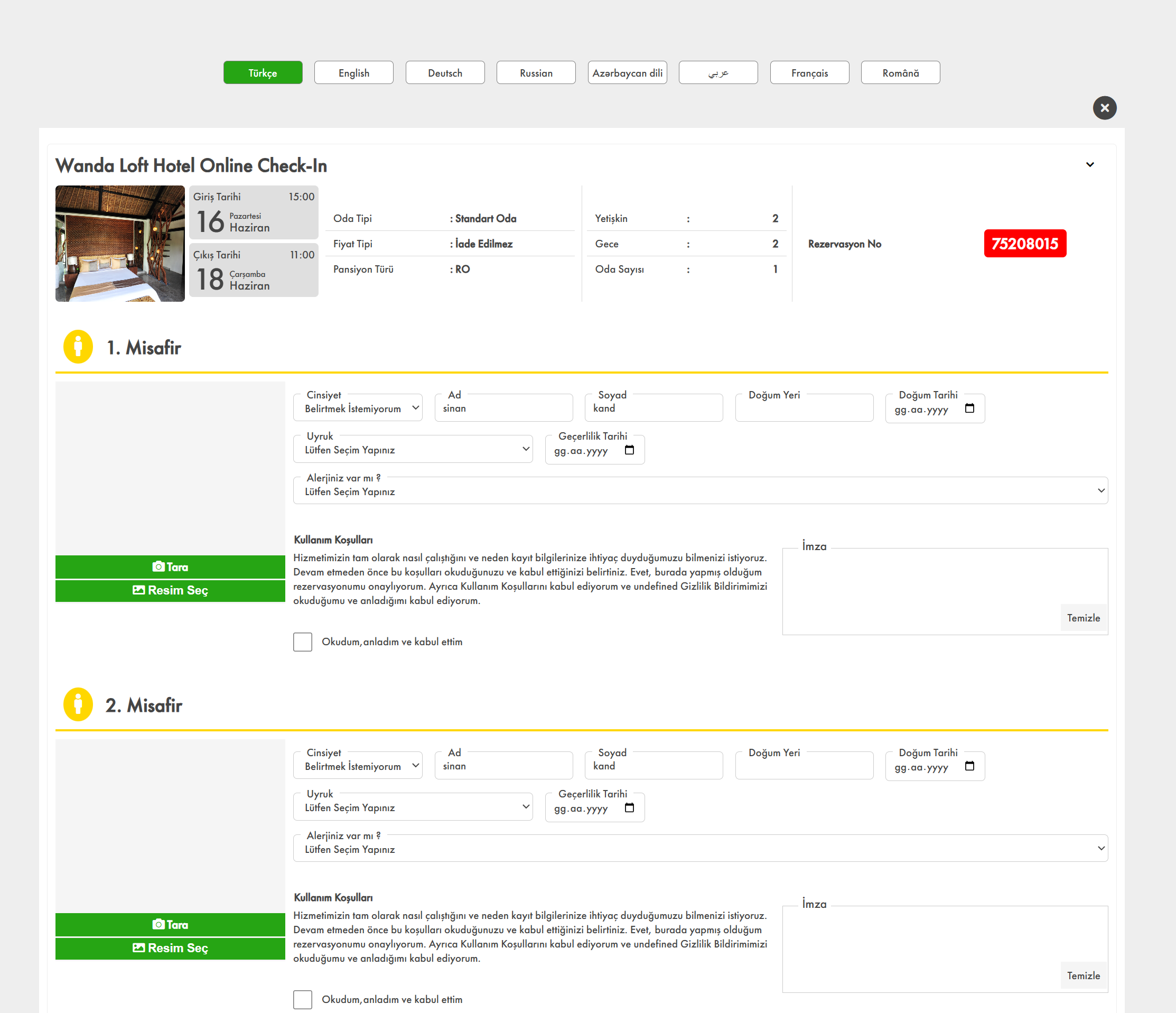This screenshot has height=1013, width=1176.
Task: Click the Ad field of 1. Misafir
Action: point(503,408)
